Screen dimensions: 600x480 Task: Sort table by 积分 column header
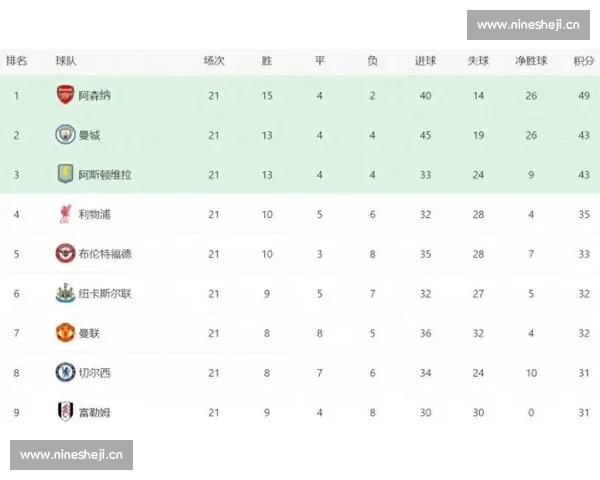pyautogui.click(x=583, y=61)
